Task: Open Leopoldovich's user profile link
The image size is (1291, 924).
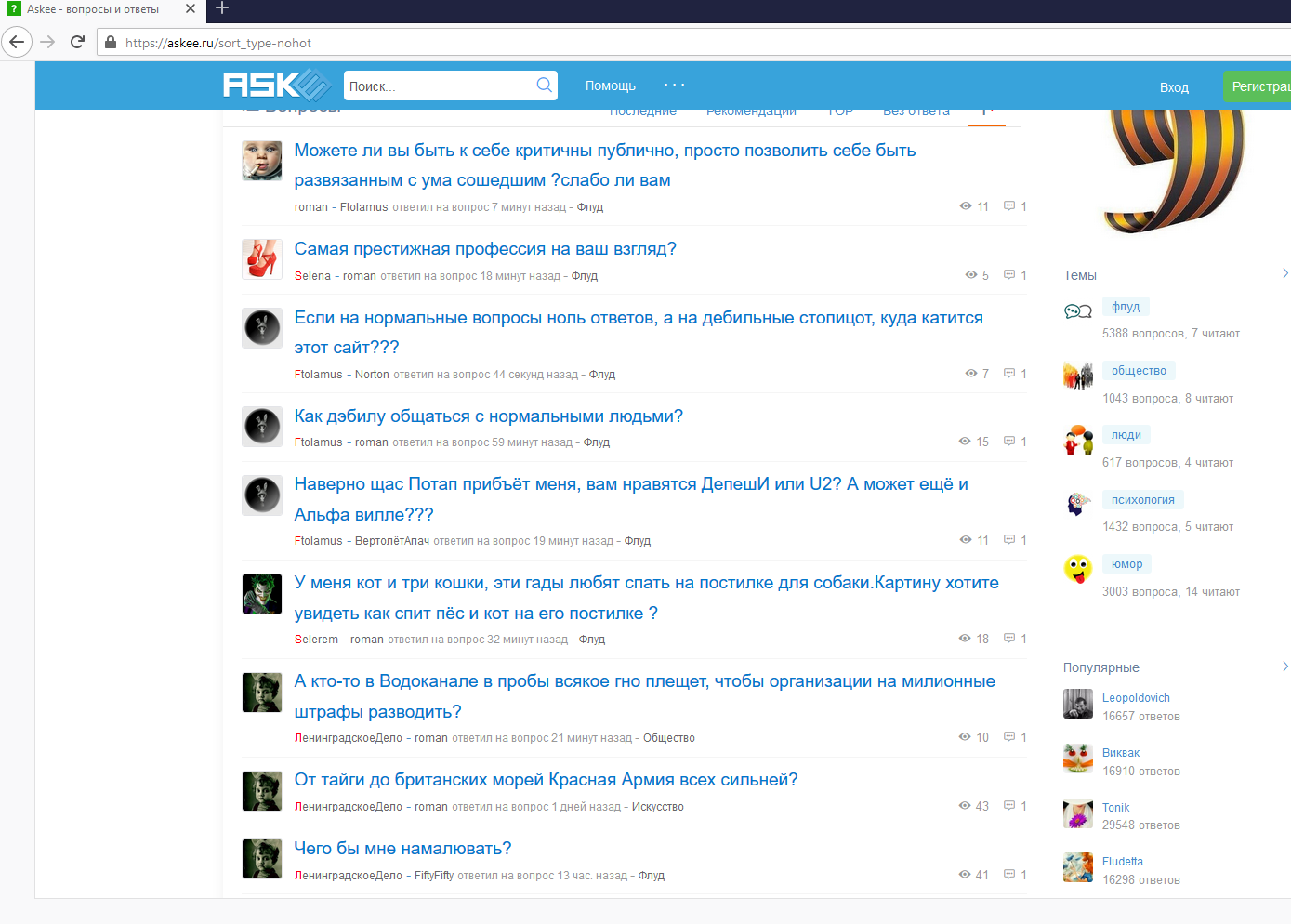Action: point(1136,698)
